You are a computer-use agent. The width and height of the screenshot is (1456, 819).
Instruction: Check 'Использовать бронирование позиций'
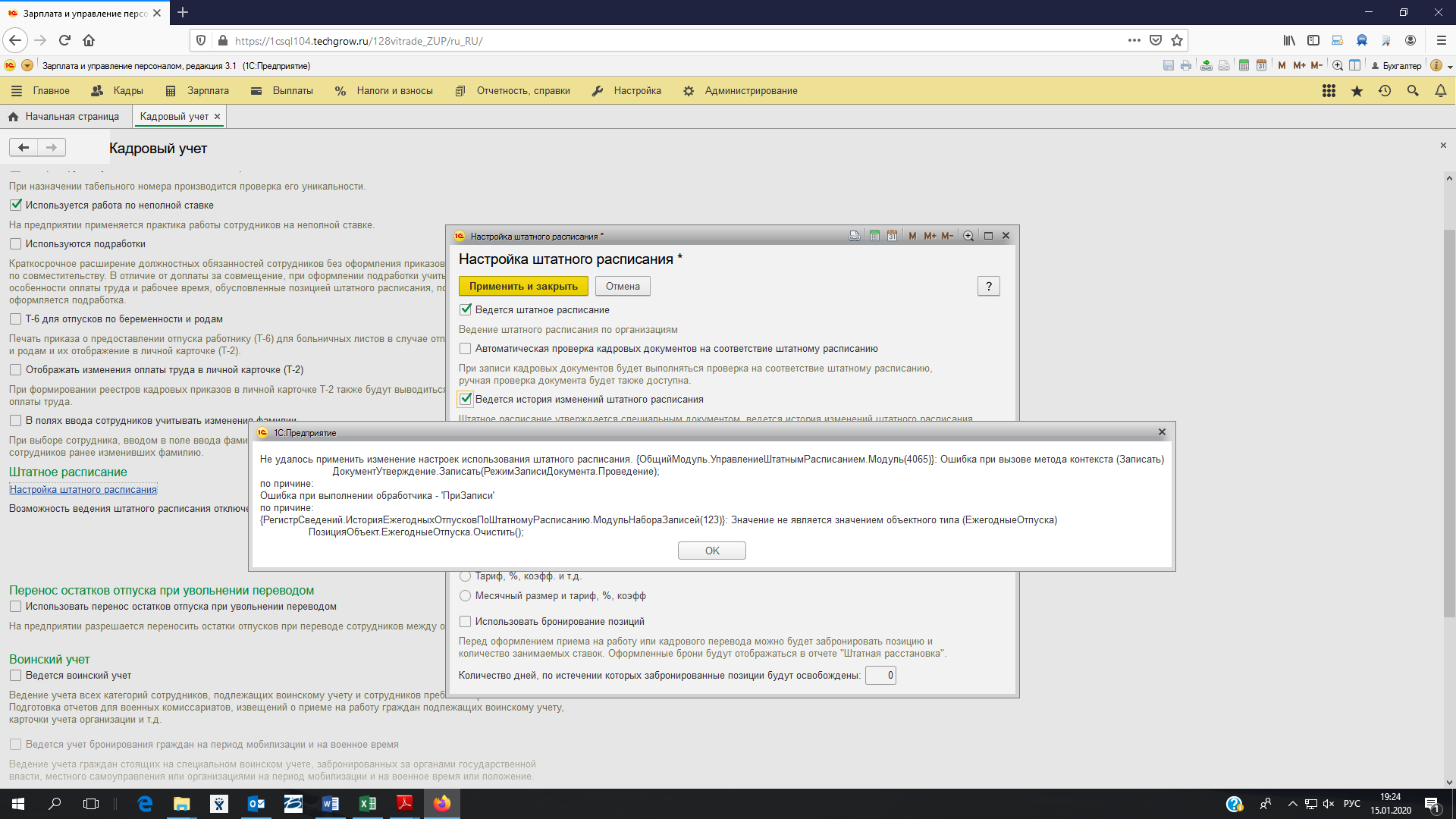click(x=466, y=622)
